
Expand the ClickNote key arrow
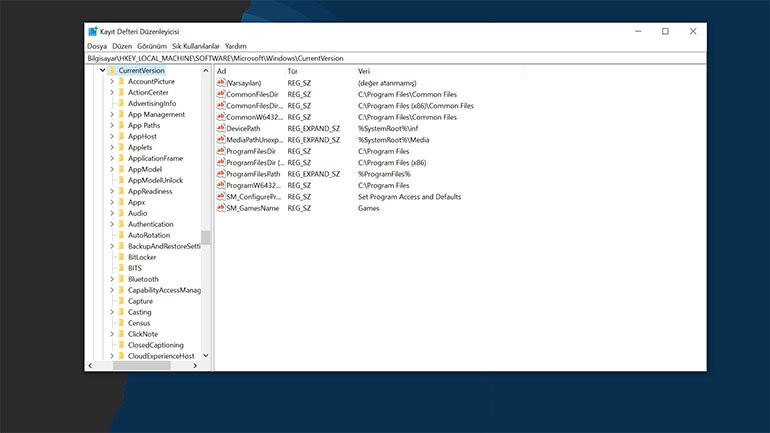(111, 334)
